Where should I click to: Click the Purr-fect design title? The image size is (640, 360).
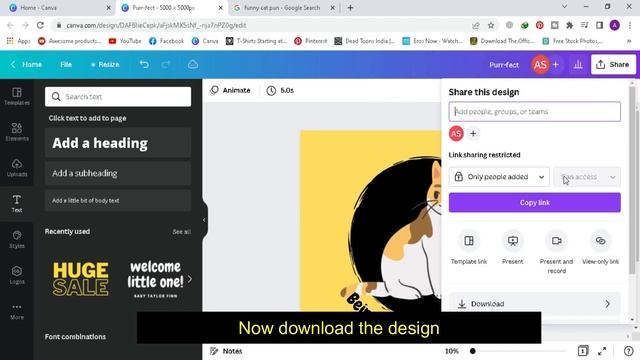tap(504, 64)
